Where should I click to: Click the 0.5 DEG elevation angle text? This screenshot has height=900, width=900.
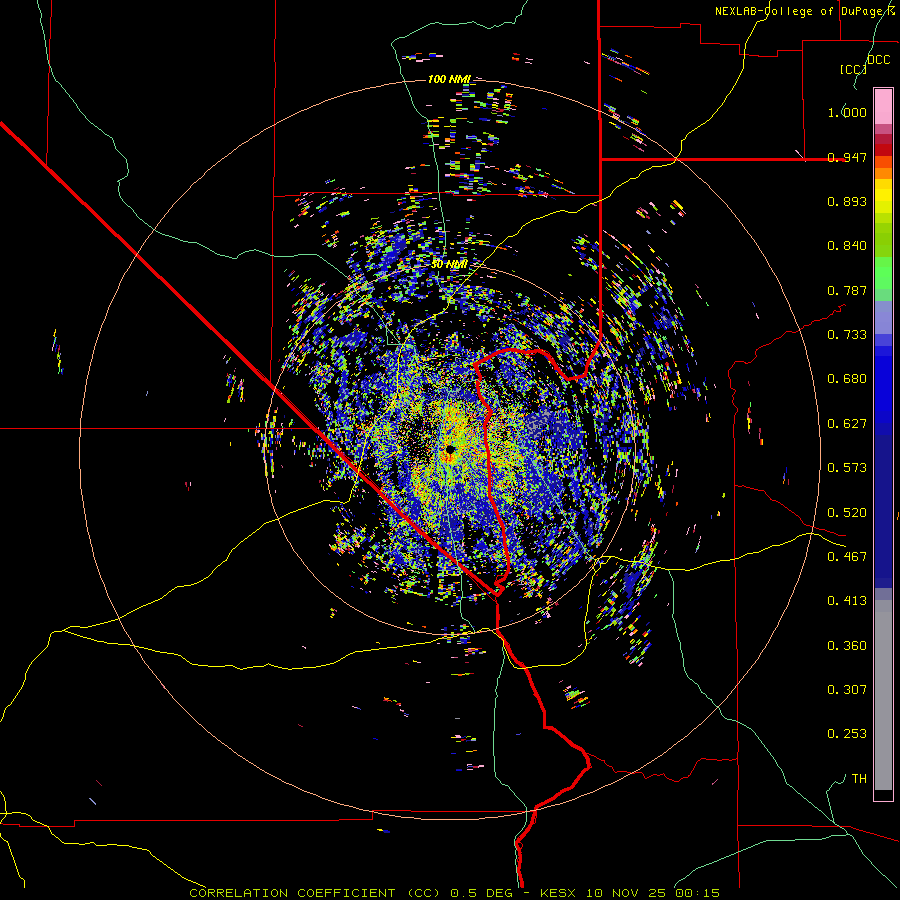point(481,893)
